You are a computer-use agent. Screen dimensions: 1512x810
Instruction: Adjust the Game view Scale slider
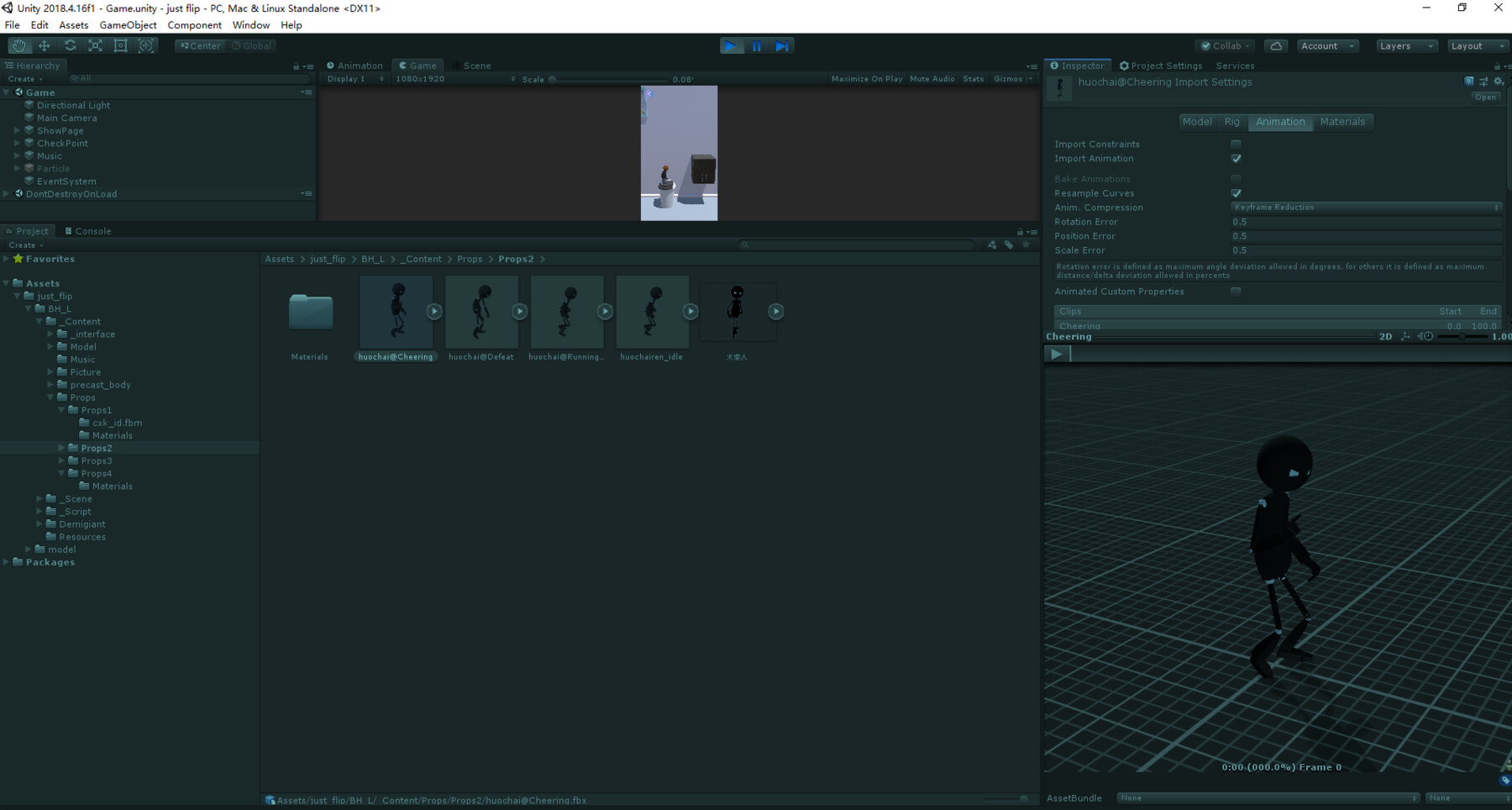tap(553, 78)
